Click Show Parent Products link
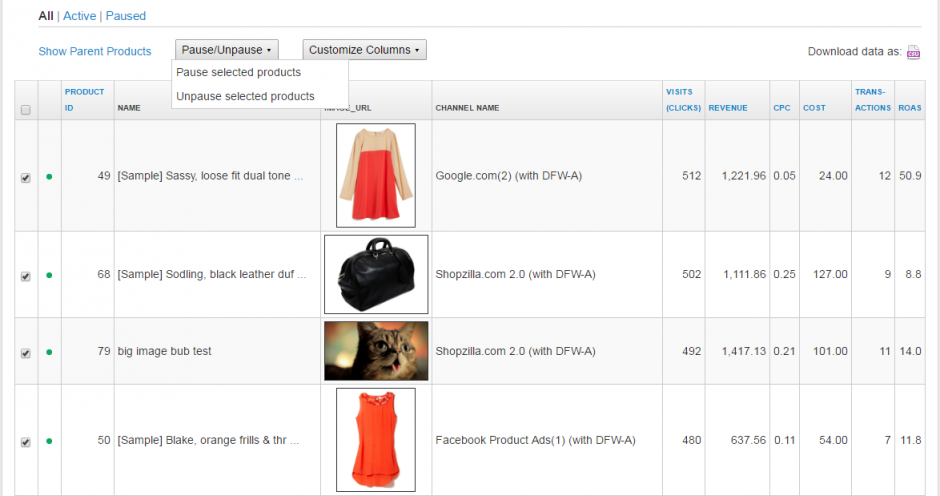The height and width of the screenshot is (496, 940). [x=95, y=51]
